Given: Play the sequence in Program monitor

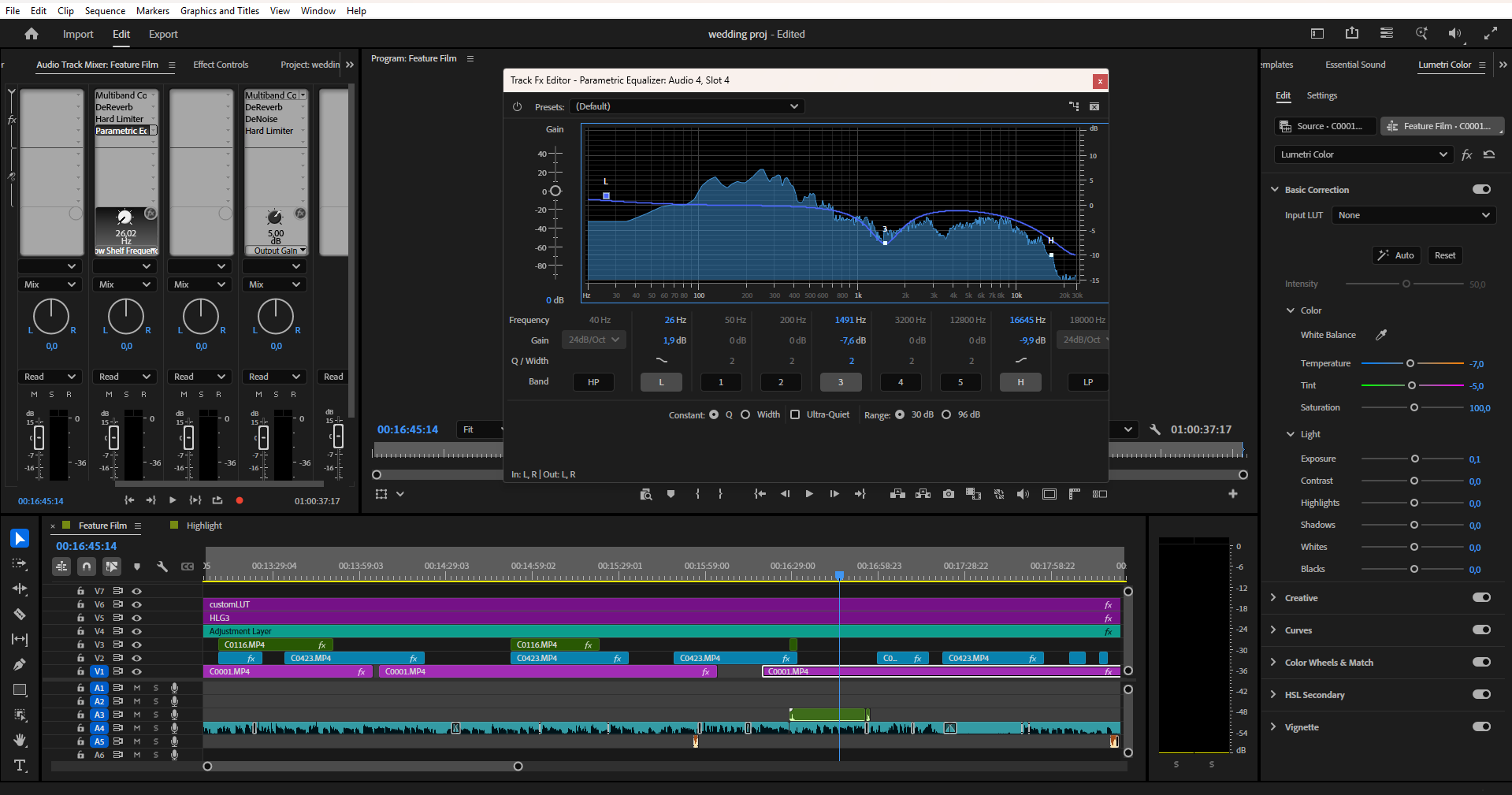Looking at the screenshot, I should 809,494.
